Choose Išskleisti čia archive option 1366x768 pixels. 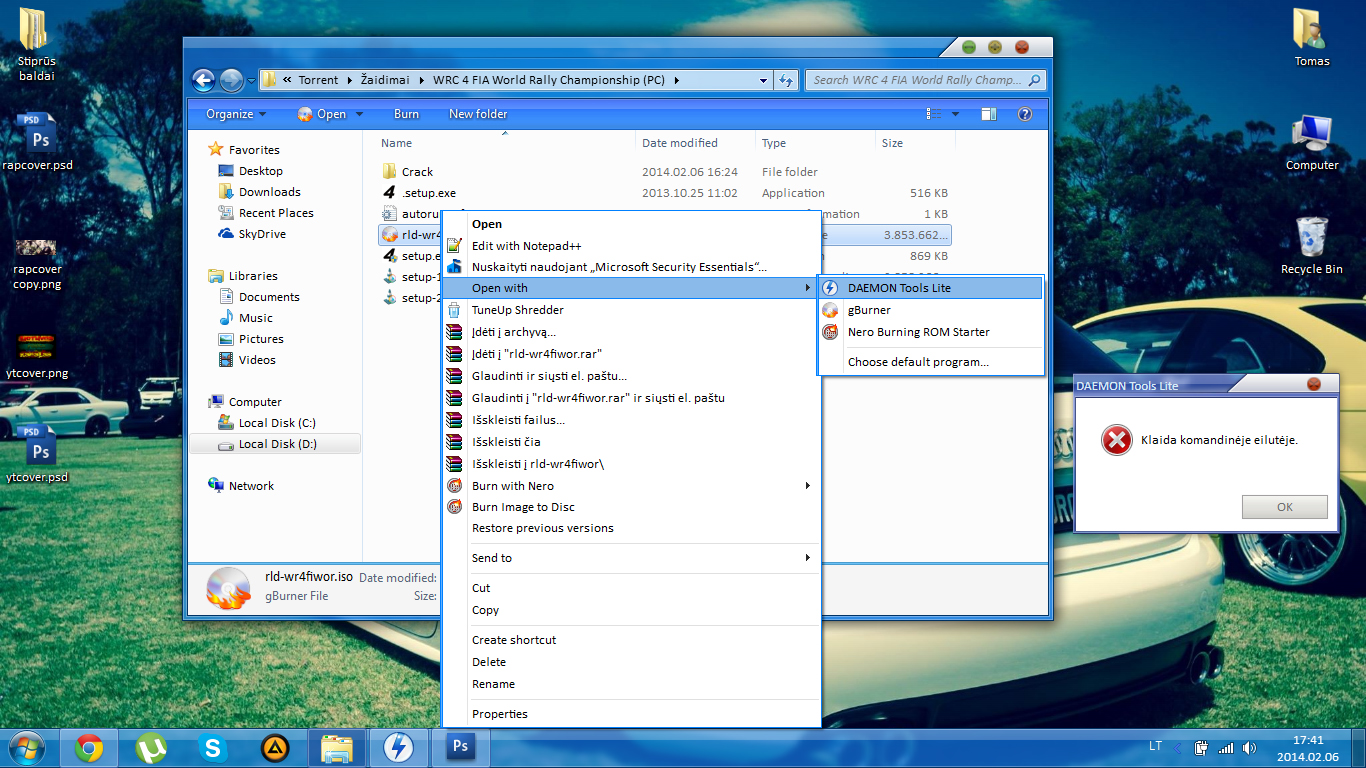pyautogui.click(x=630, y=442)
